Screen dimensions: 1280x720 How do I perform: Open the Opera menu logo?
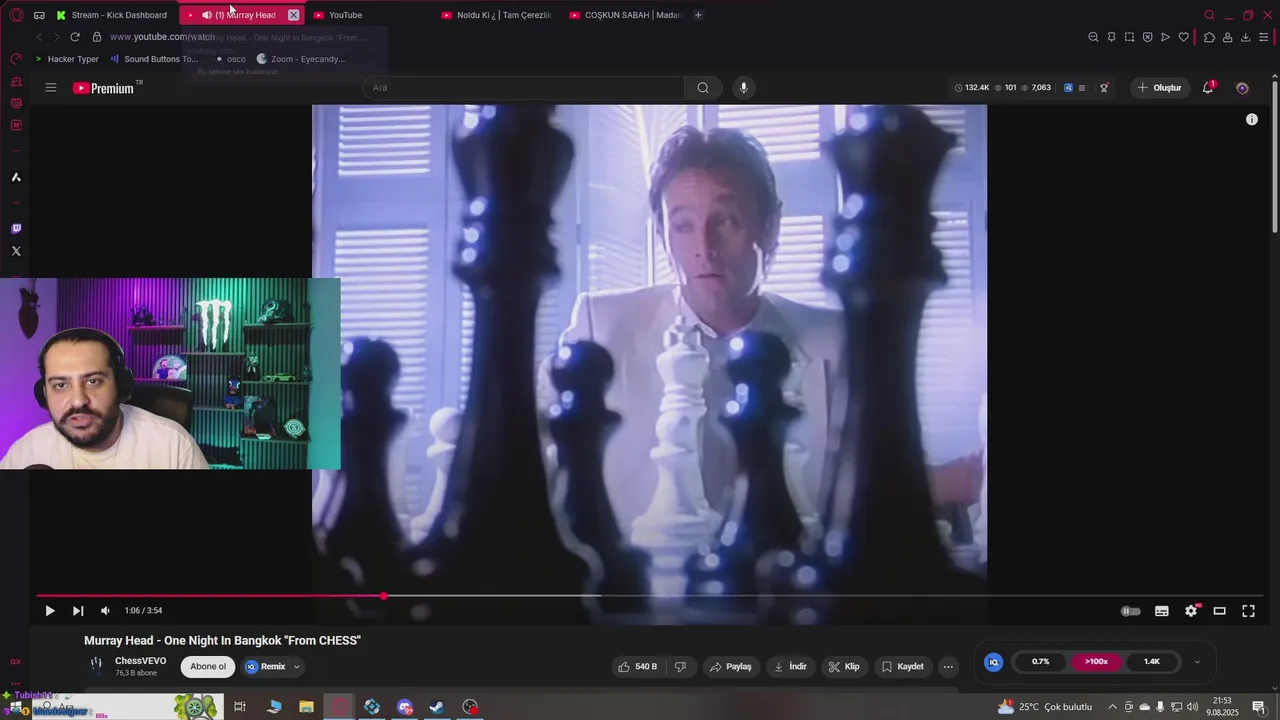pos(16,15)
